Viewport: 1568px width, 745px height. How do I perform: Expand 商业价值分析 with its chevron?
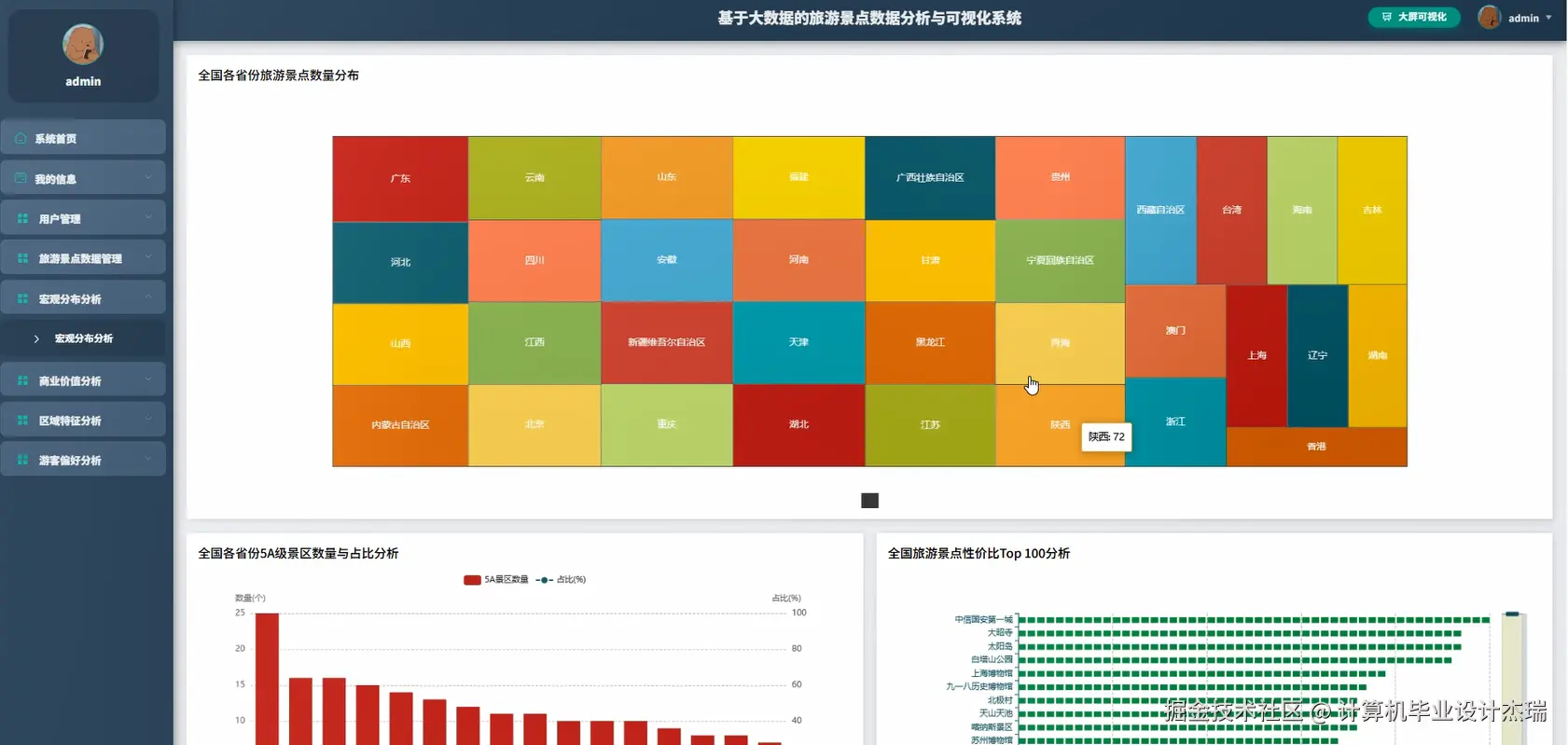148,379
